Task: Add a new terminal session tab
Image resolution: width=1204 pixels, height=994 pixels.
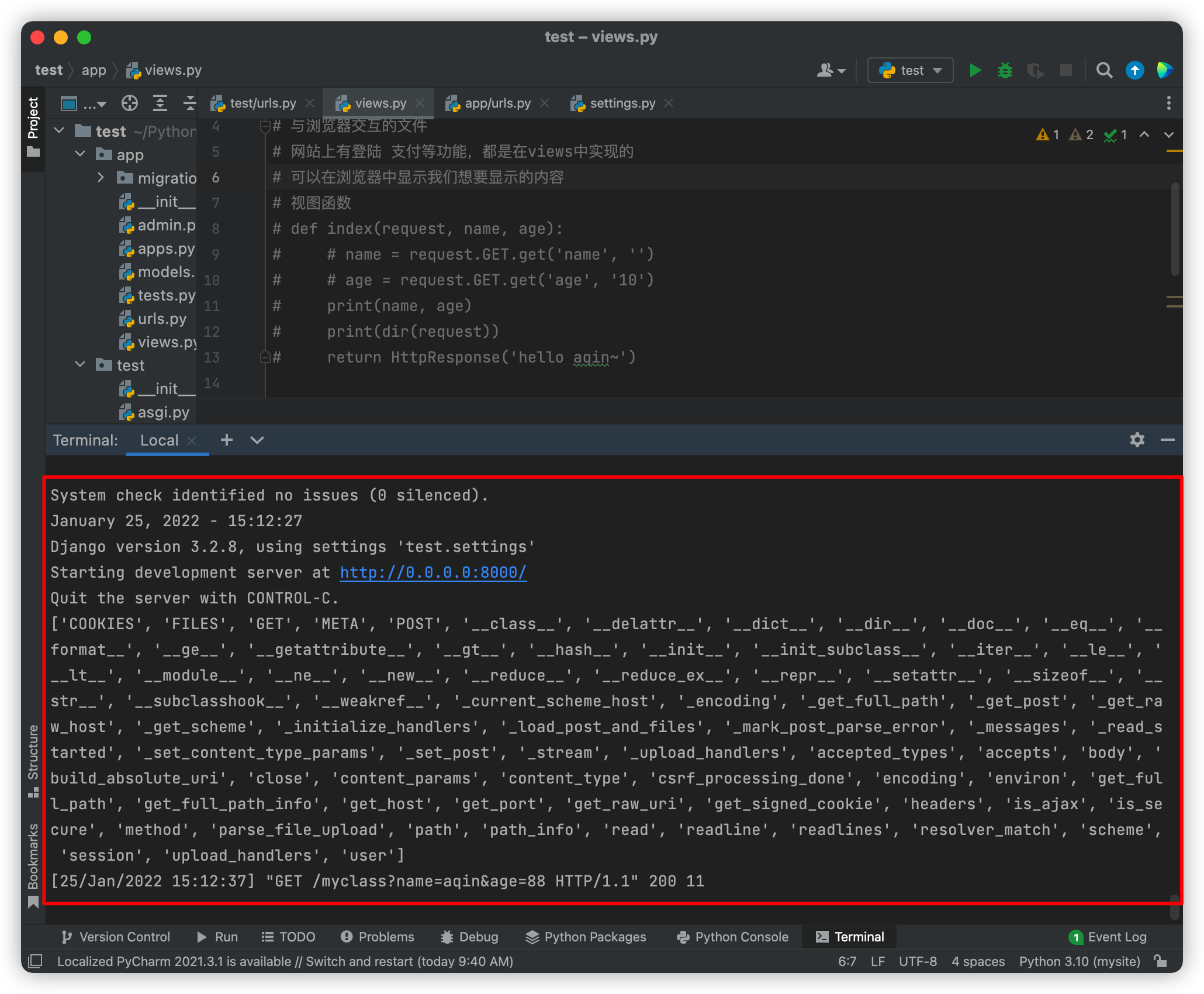Action: 227,440
